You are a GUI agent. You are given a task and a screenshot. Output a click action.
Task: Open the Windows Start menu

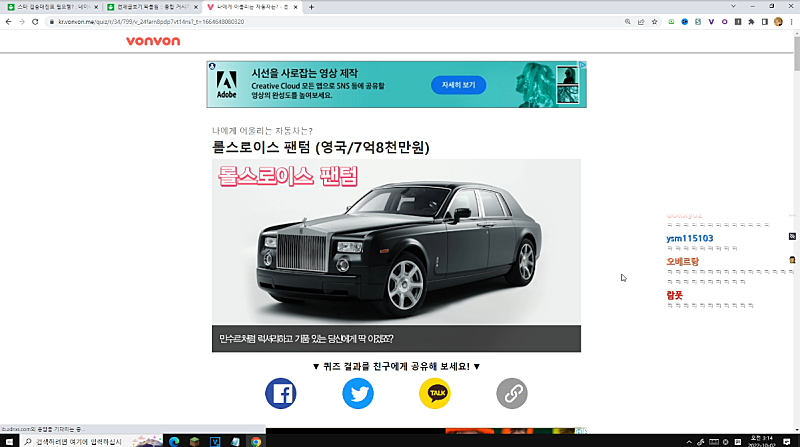tap(9, 441)
